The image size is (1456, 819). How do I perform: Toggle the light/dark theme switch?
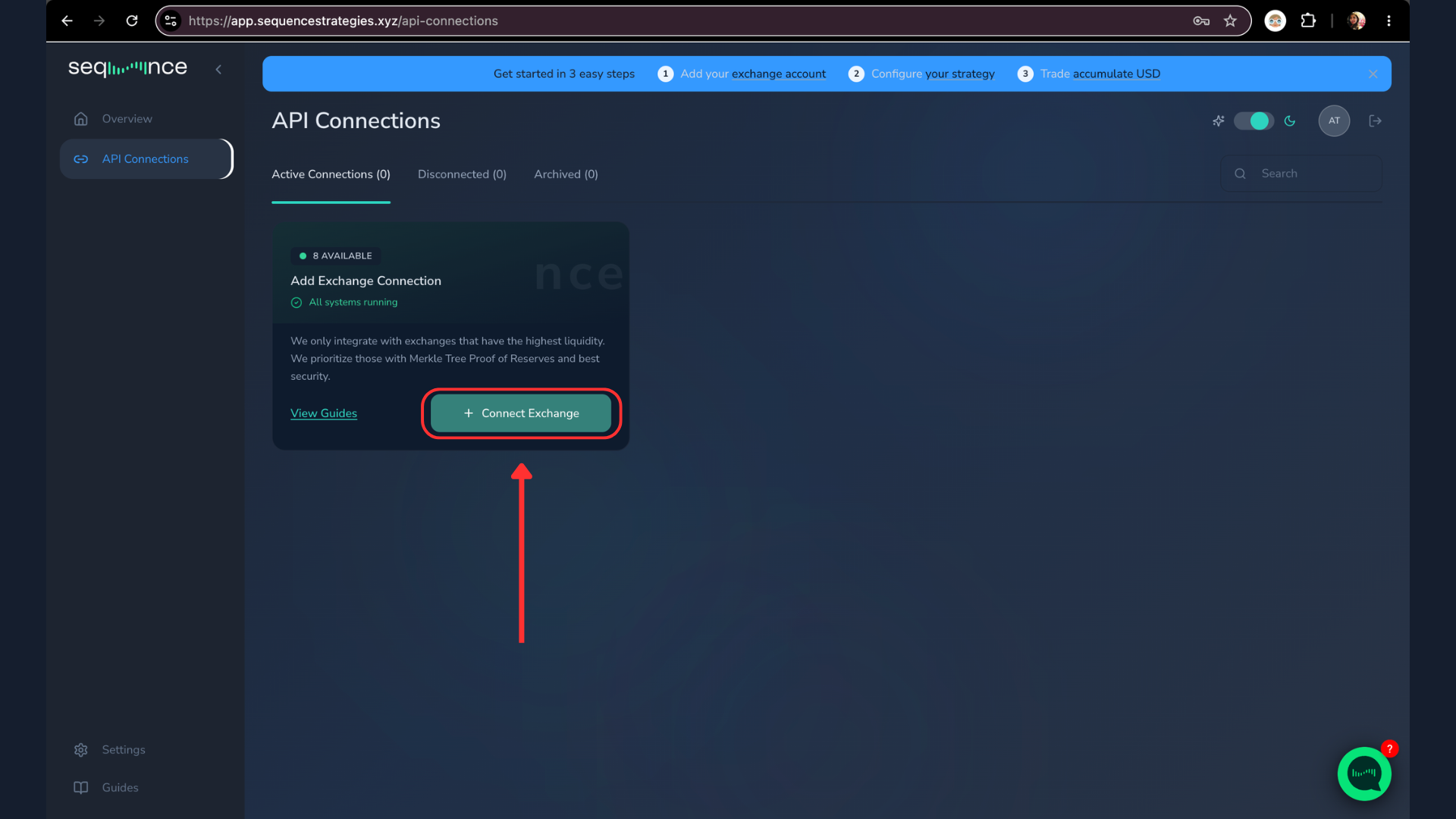pos(1254,121)
